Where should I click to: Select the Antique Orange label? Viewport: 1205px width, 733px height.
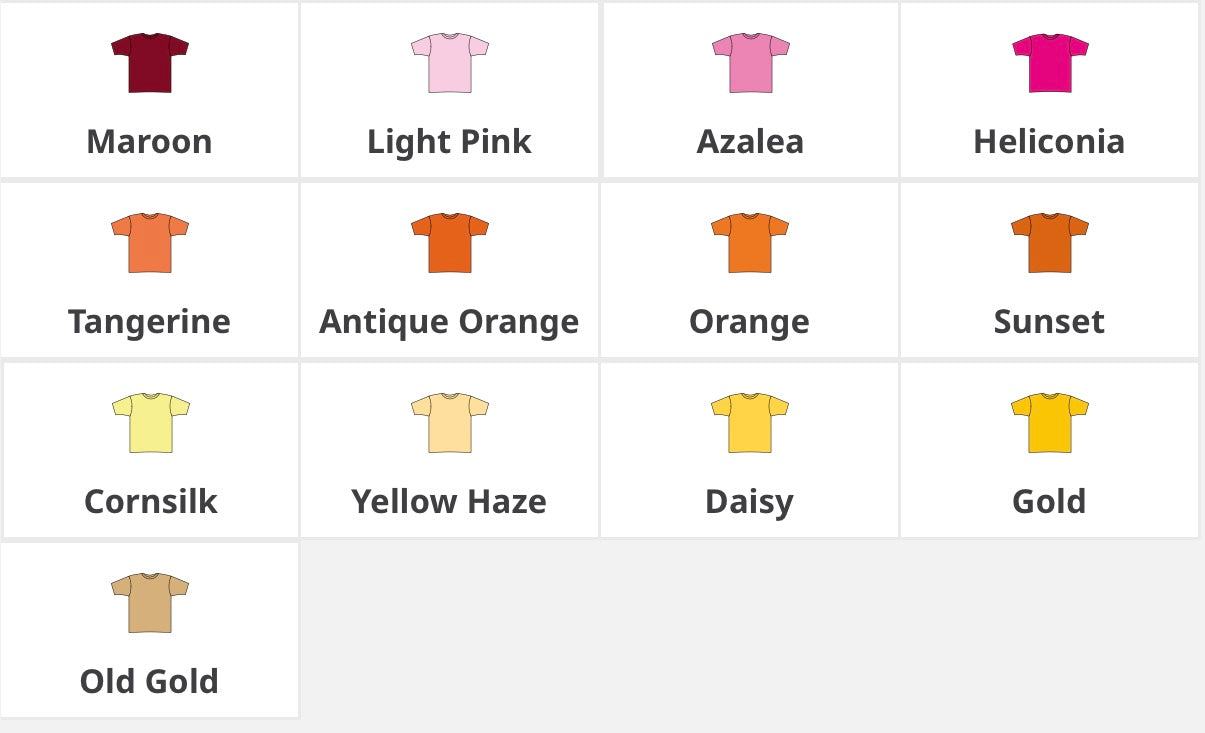click(x=449, y=322)
